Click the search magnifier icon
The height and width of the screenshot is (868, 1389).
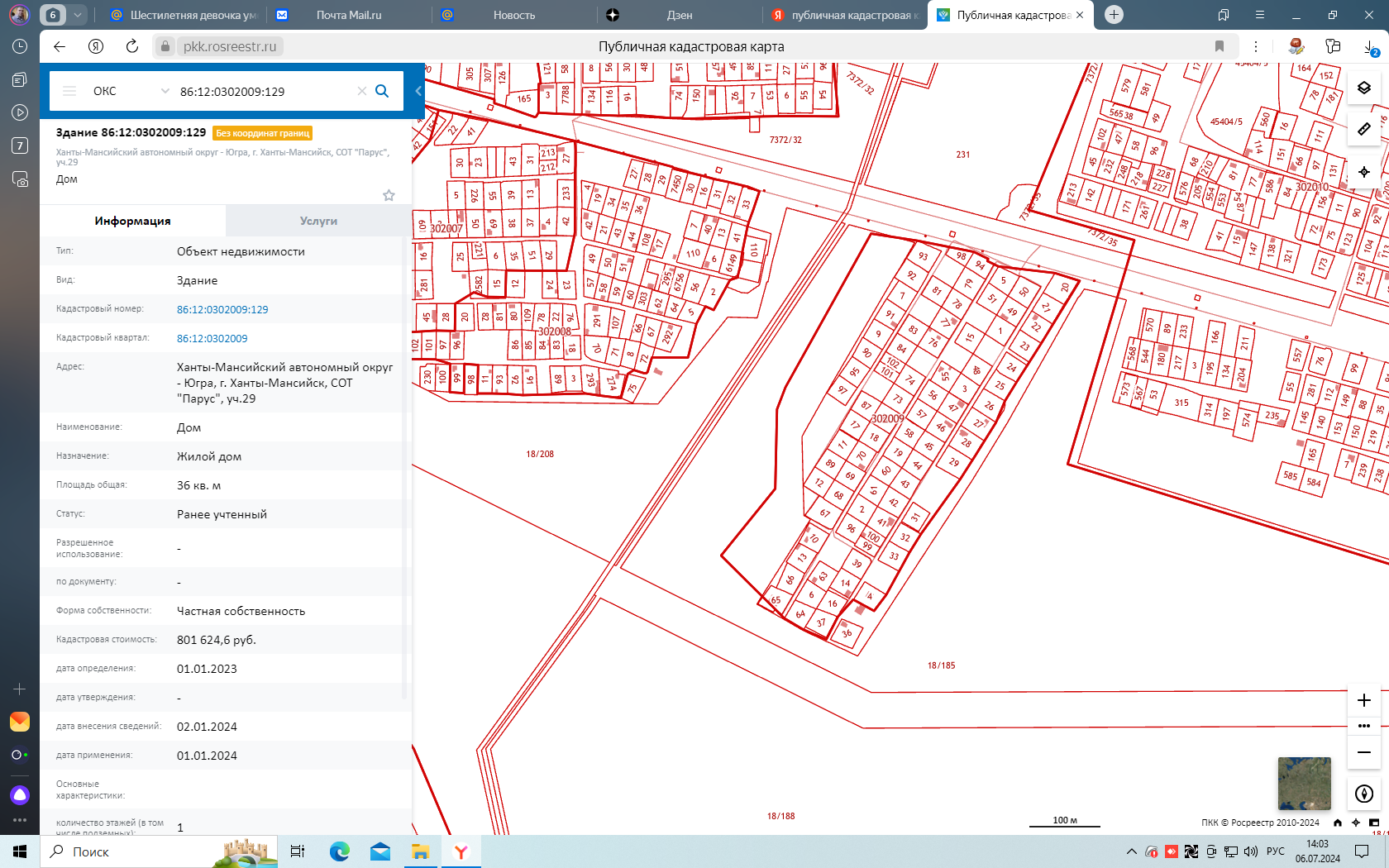[x=382, y=91]
